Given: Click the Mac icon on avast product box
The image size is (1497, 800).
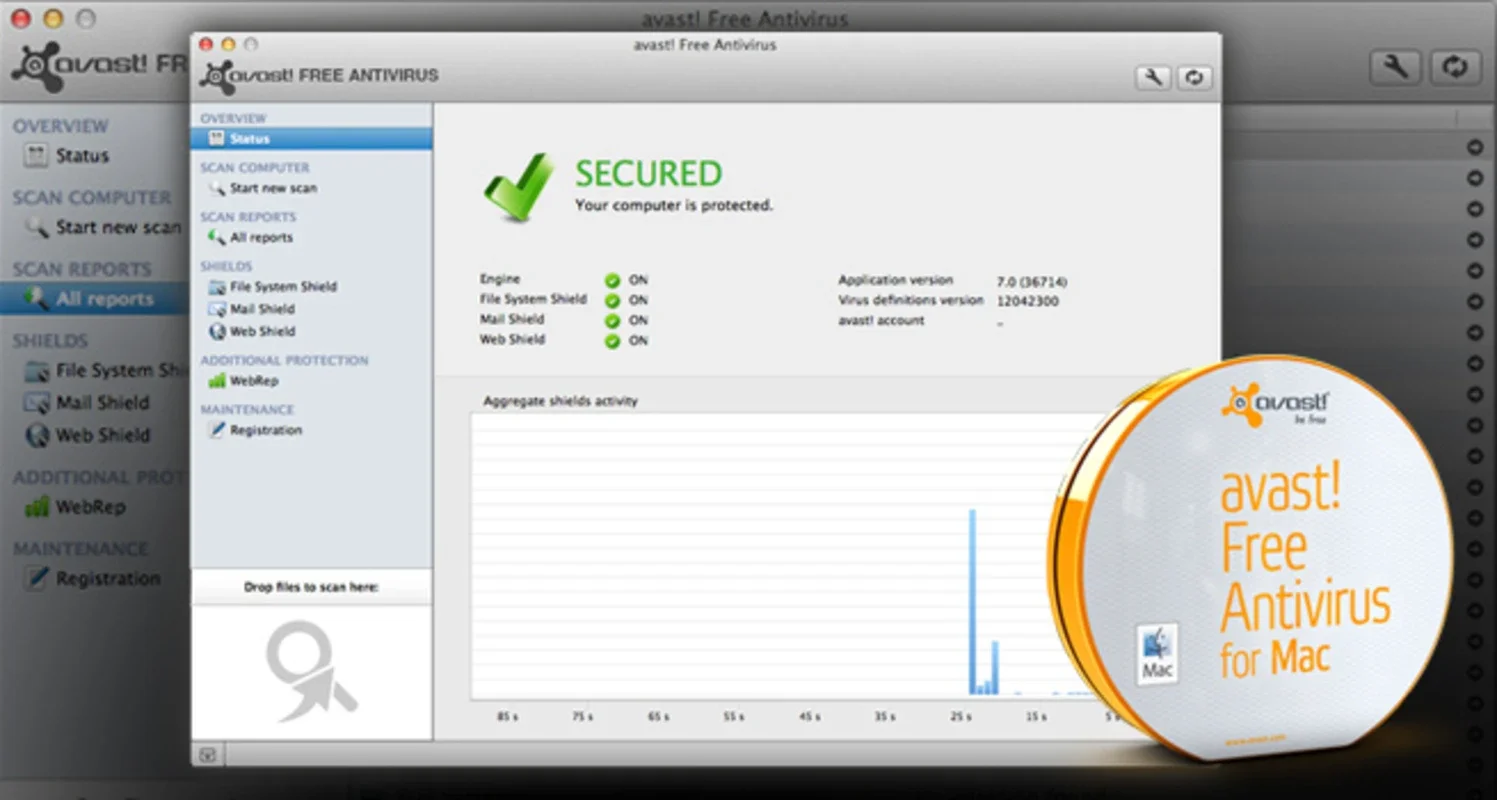Looking at the screenshot, I should pos(1158,654).
